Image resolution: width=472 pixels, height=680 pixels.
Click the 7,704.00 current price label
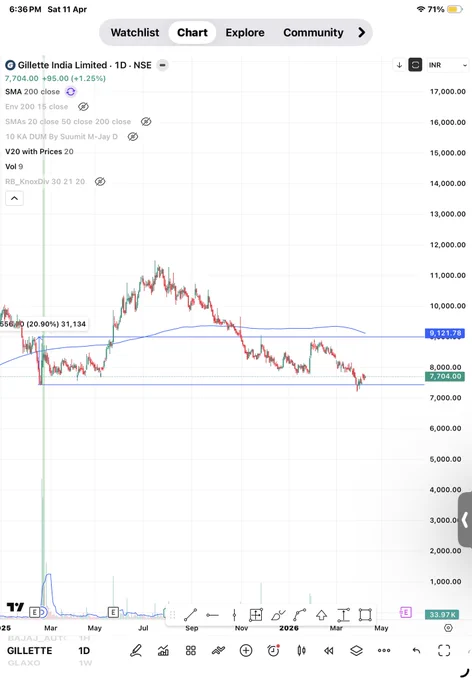445,376
